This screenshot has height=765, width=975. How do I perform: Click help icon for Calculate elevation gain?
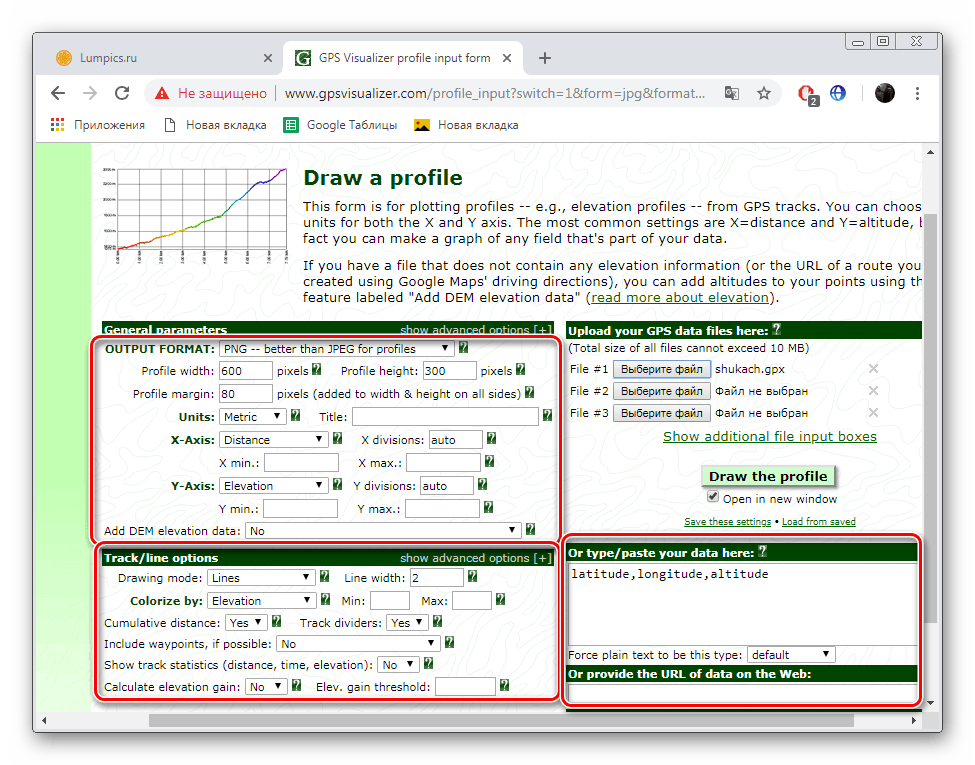pyautogui.click(x=297, y=685)
